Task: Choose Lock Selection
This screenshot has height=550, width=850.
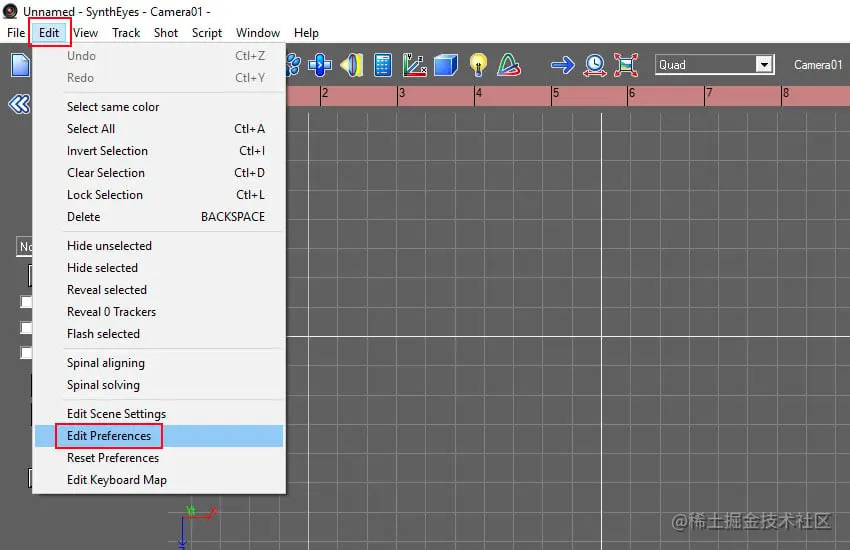Action: point(159,195)
